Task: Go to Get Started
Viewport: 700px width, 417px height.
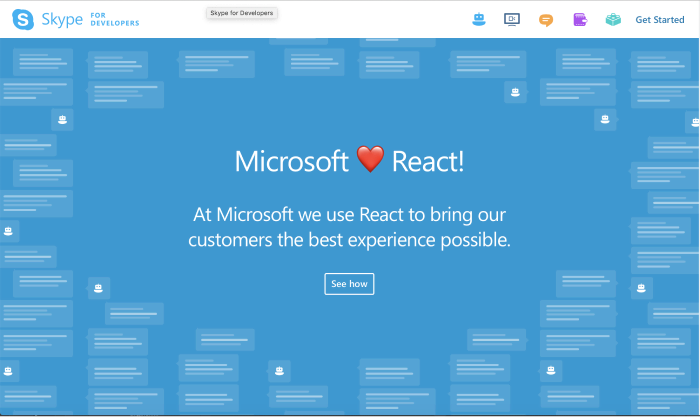Action: click(x=659, y=20)
